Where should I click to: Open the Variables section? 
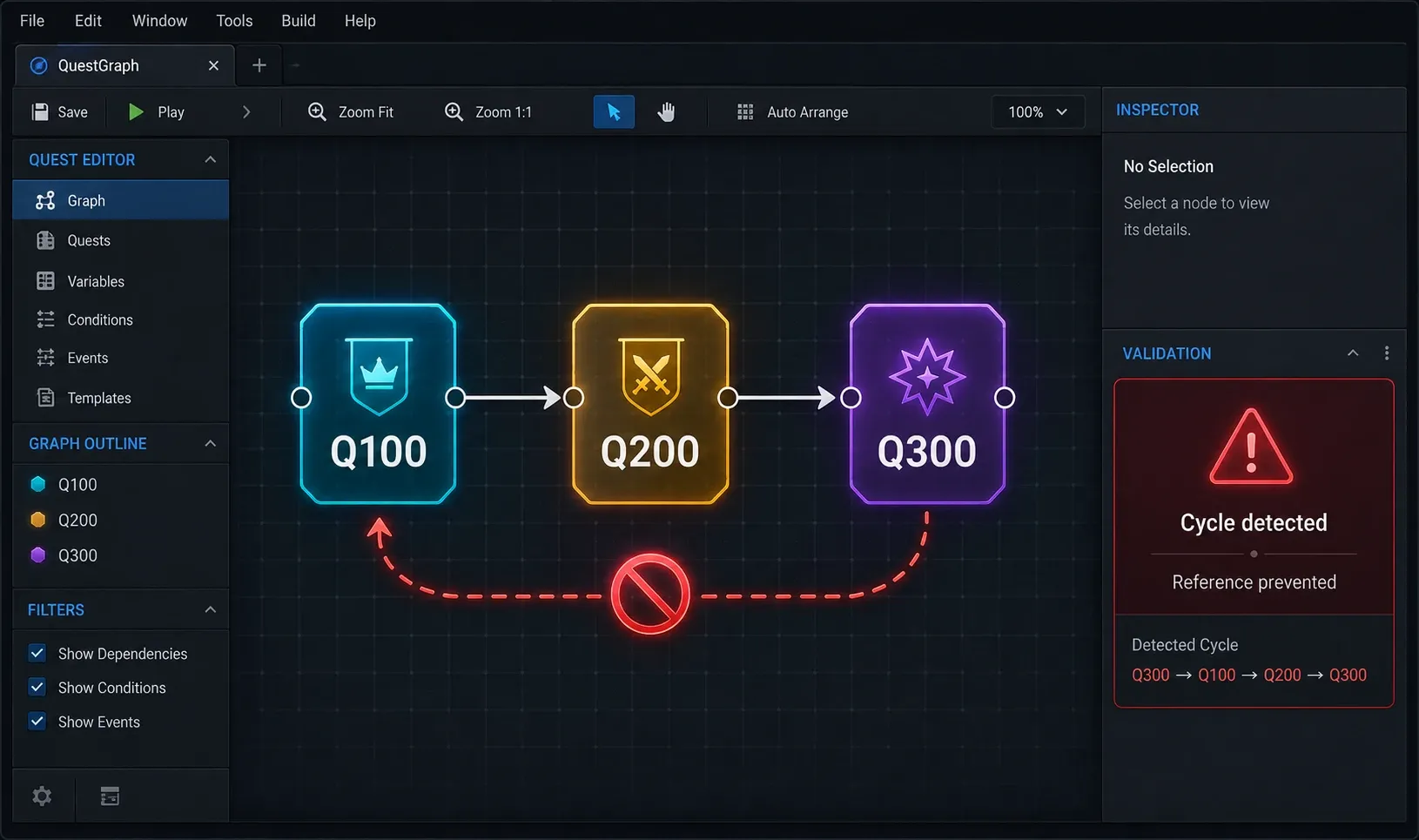pyautogui.click(x=121, y=281)
